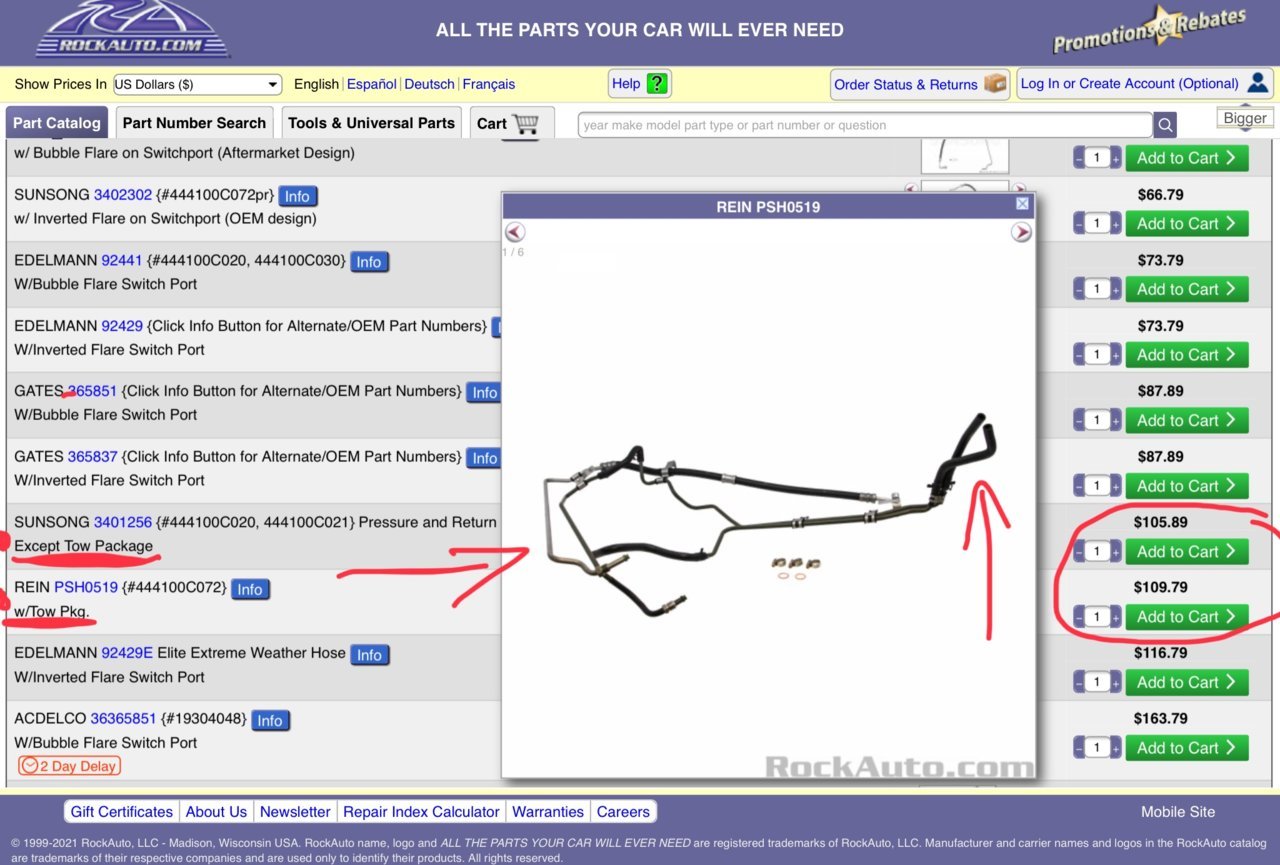Open Info for GATES 365851
The height and width of the screenshot is (865, 1280).
click(483, 392)
